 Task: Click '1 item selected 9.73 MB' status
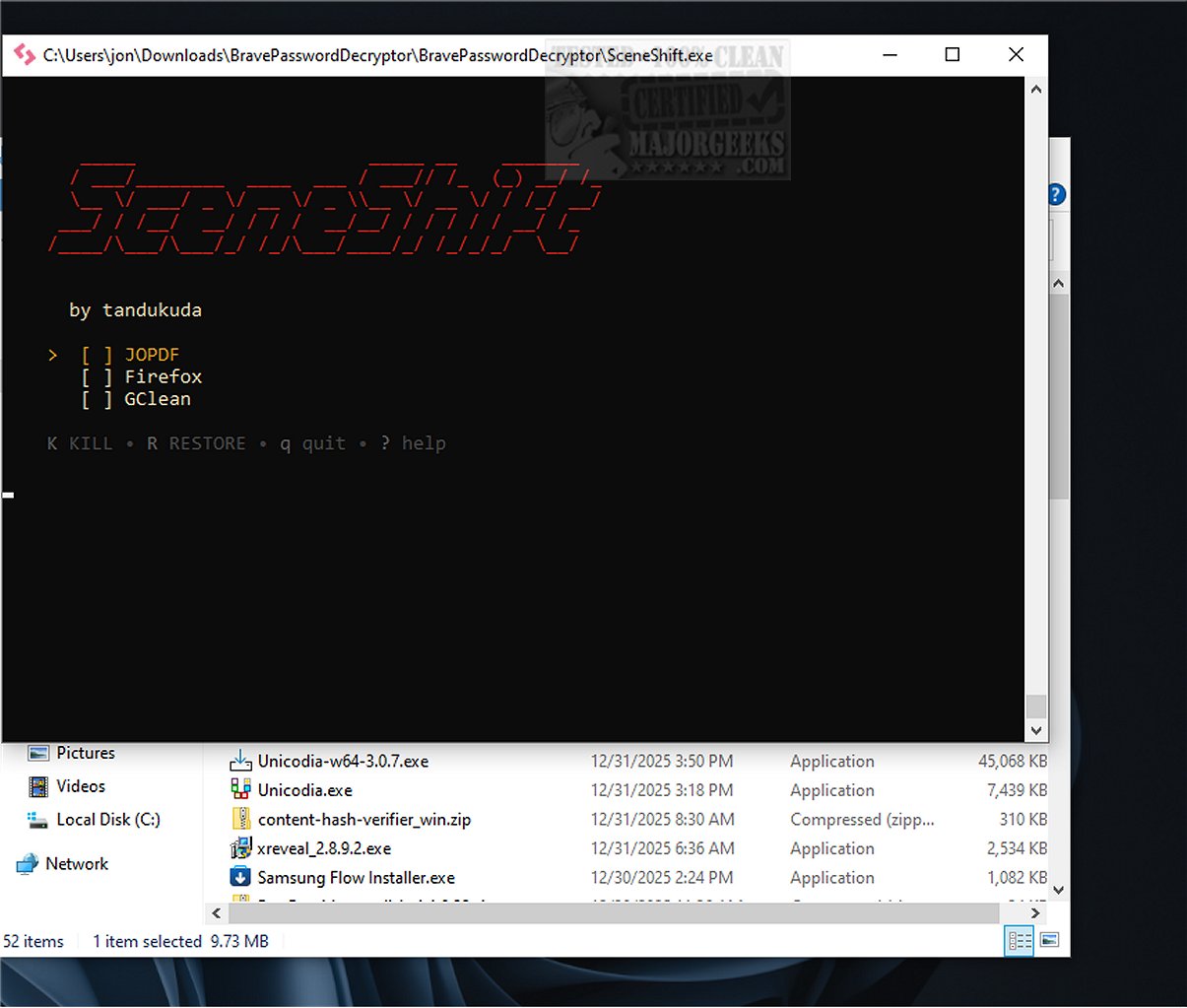180,942
